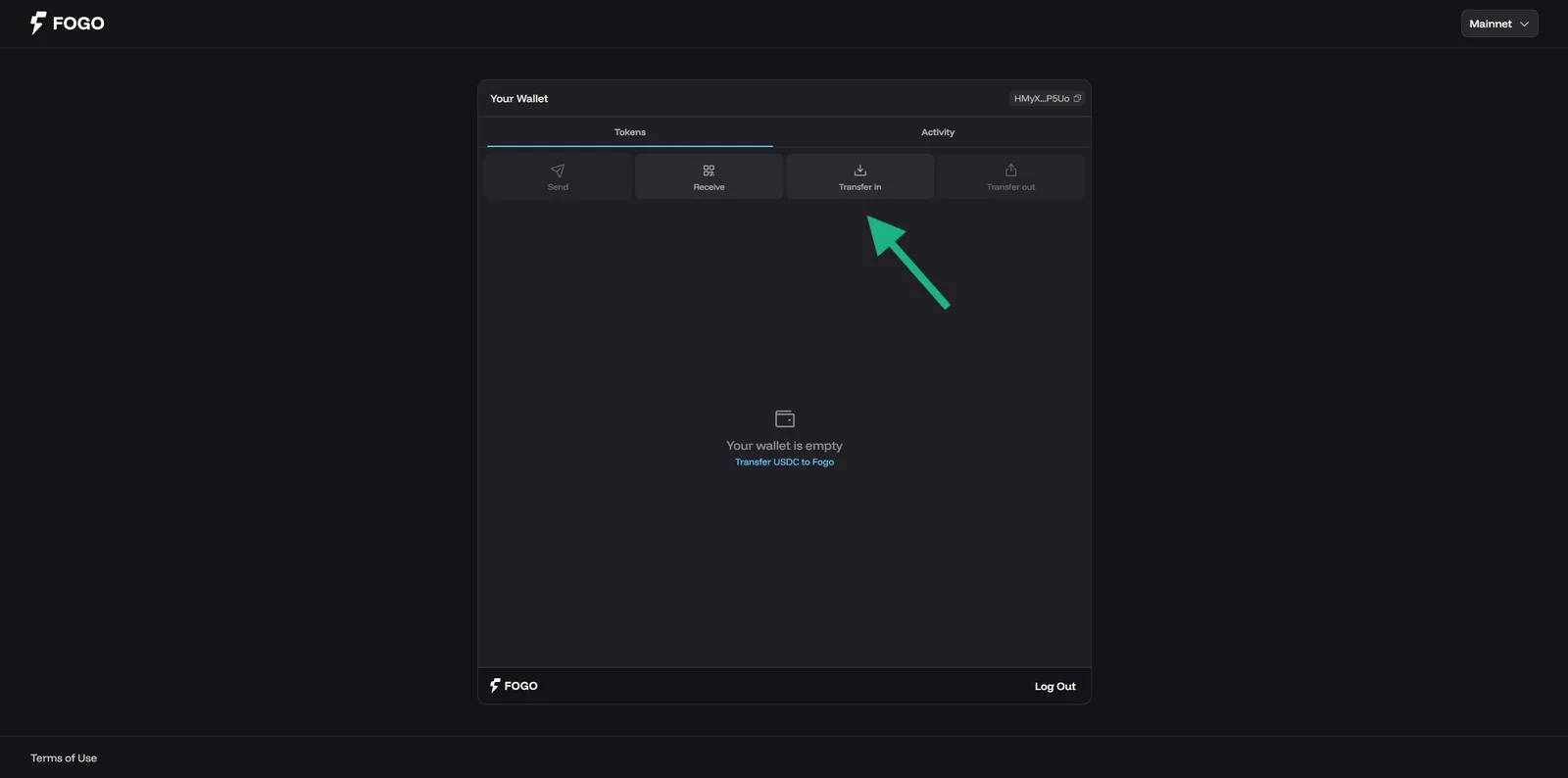1568x778 pixels.
Task: Click the 'Your wallet is empty' message
Action: pyautogui.click(x=784, y=446)
